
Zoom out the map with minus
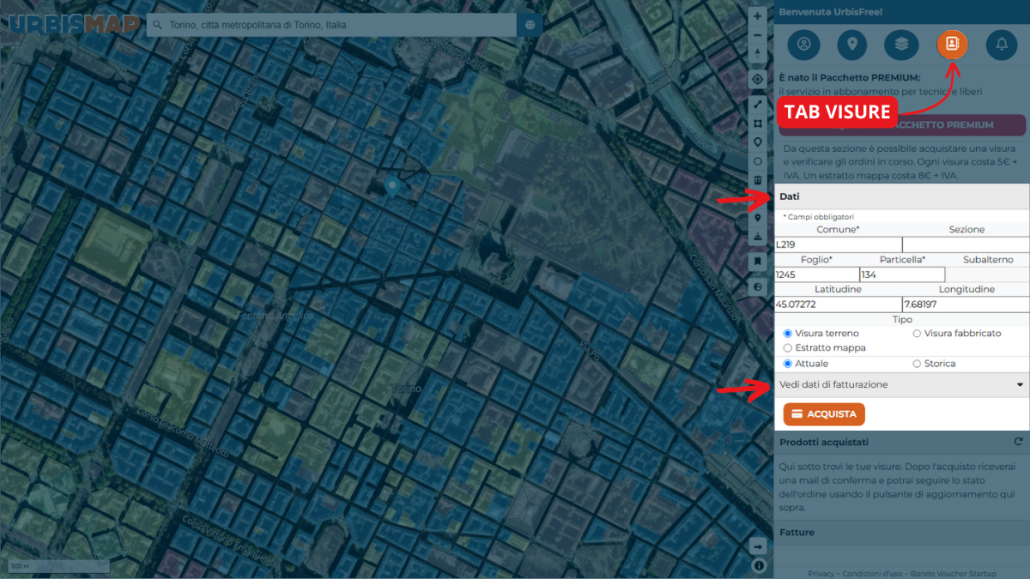point(757,35)
